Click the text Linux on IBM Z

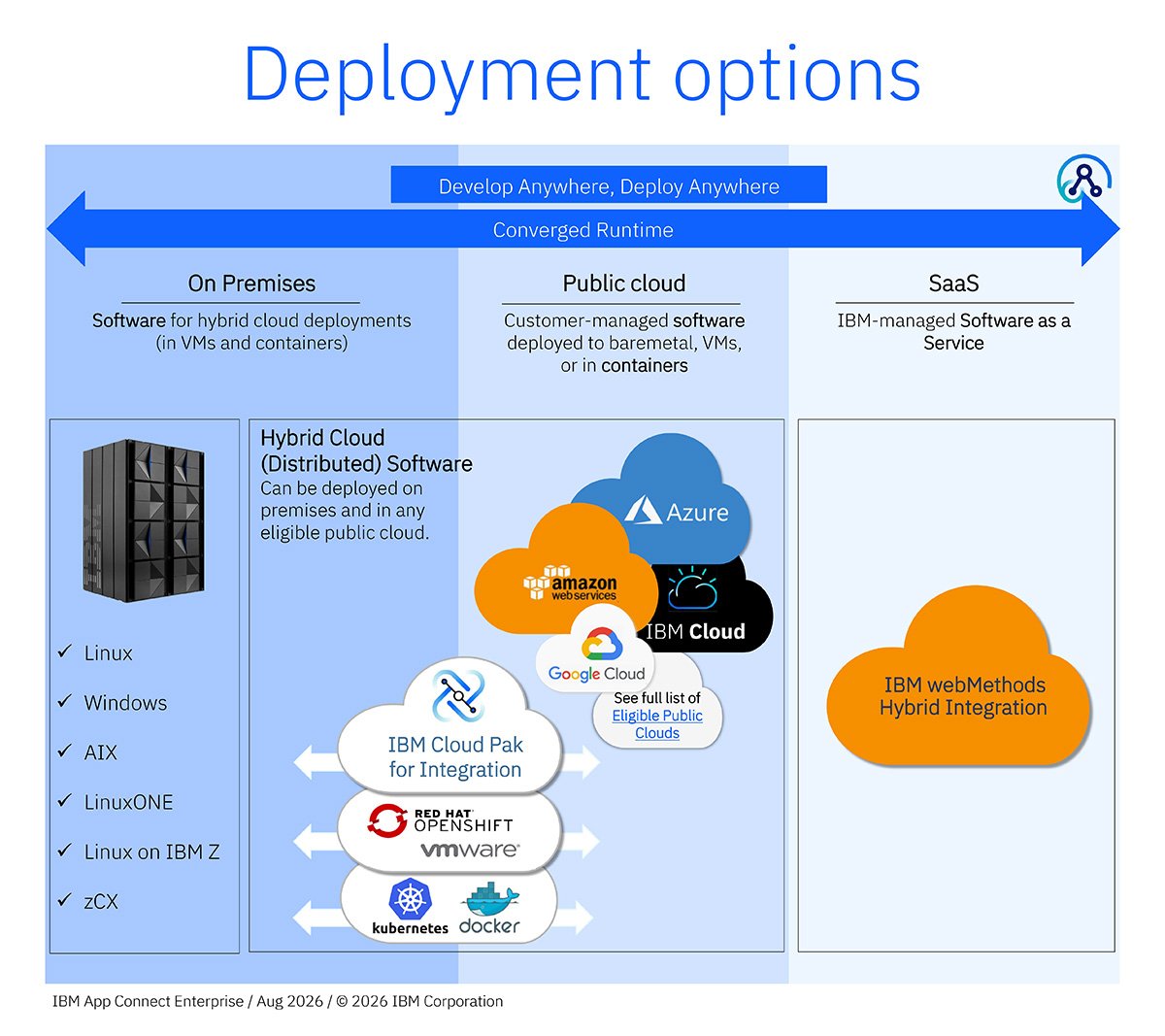tap(152, 852)
